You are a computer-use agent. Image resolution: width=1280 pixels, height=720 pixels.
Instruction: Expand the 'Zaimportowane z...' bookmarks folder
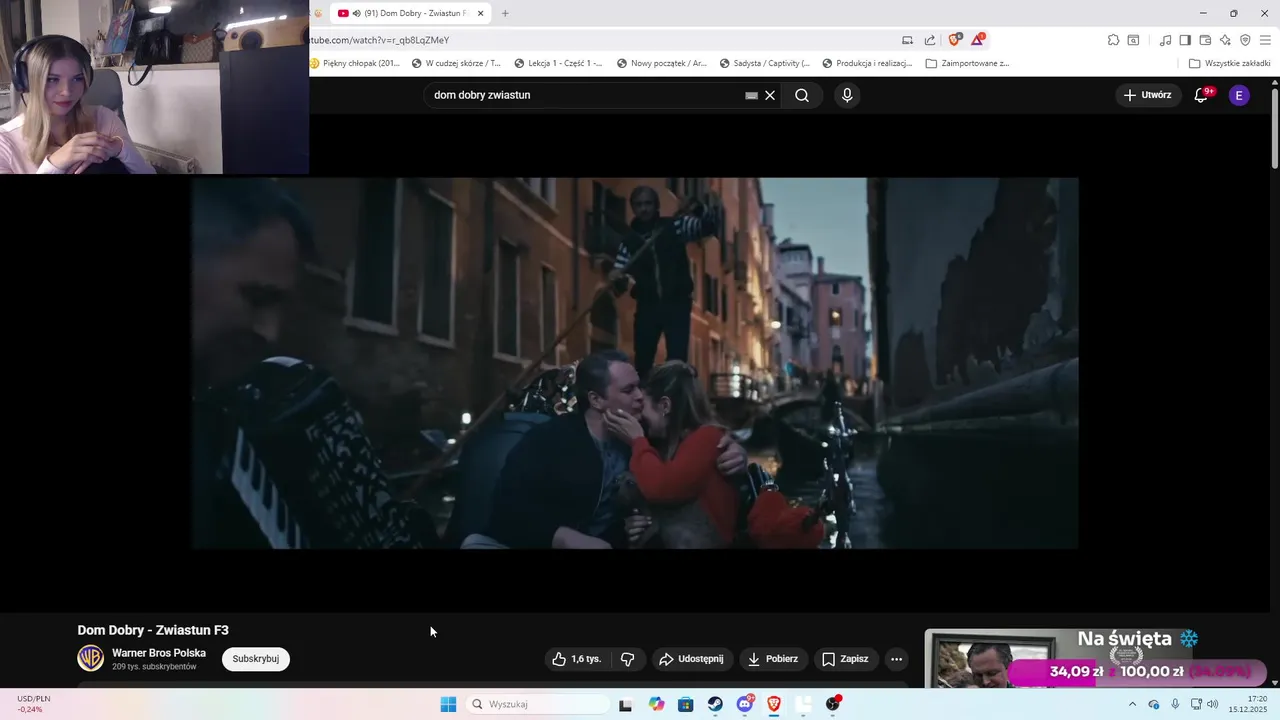click(967, 63)
